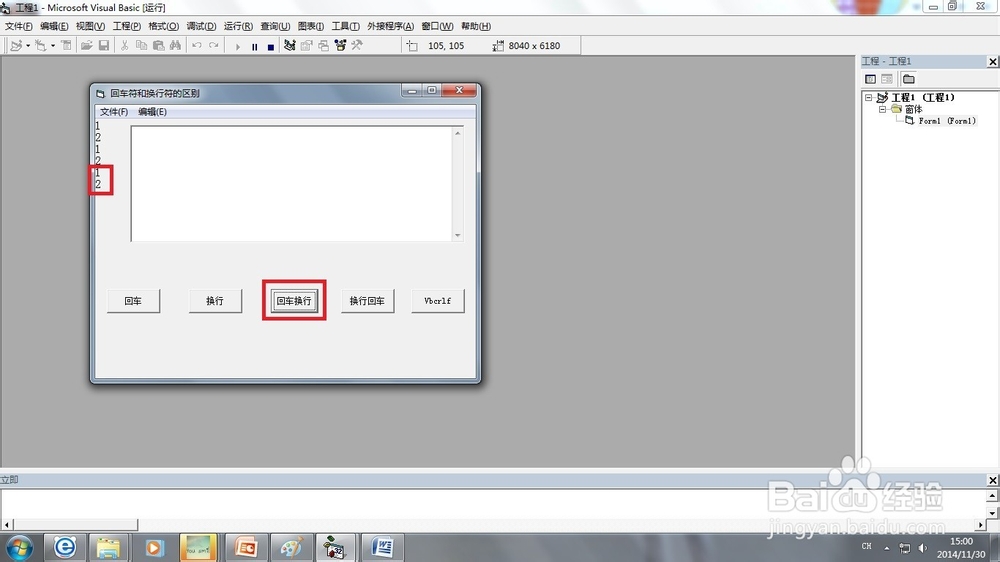Click the 换行回车 button

click(367, 300)
